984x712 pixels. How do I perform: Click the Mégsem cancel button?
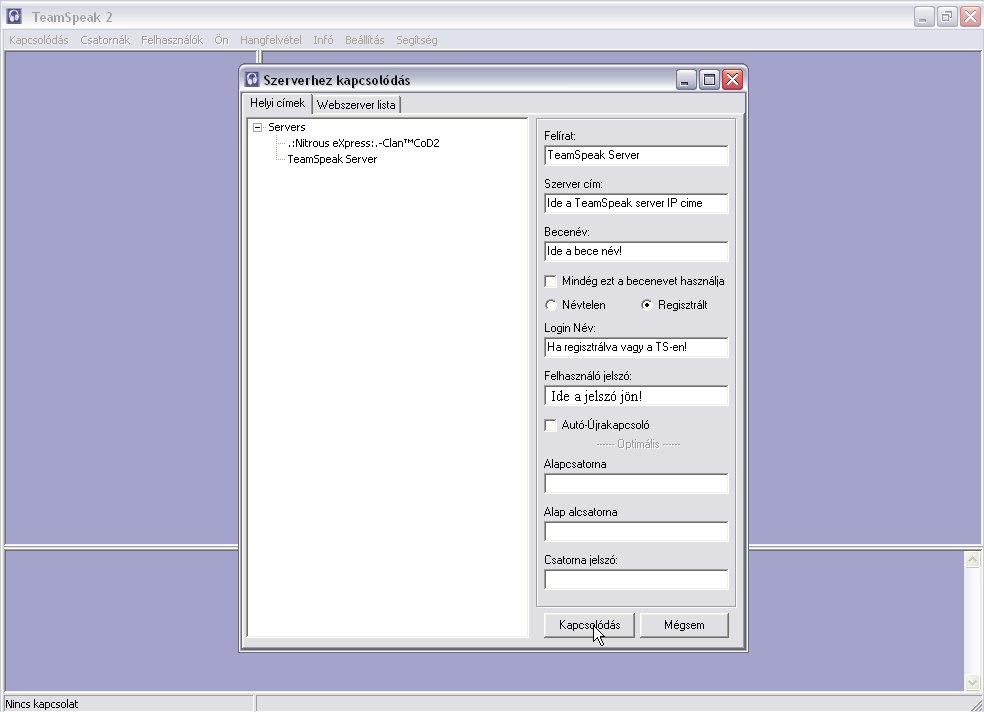[684, 625]
